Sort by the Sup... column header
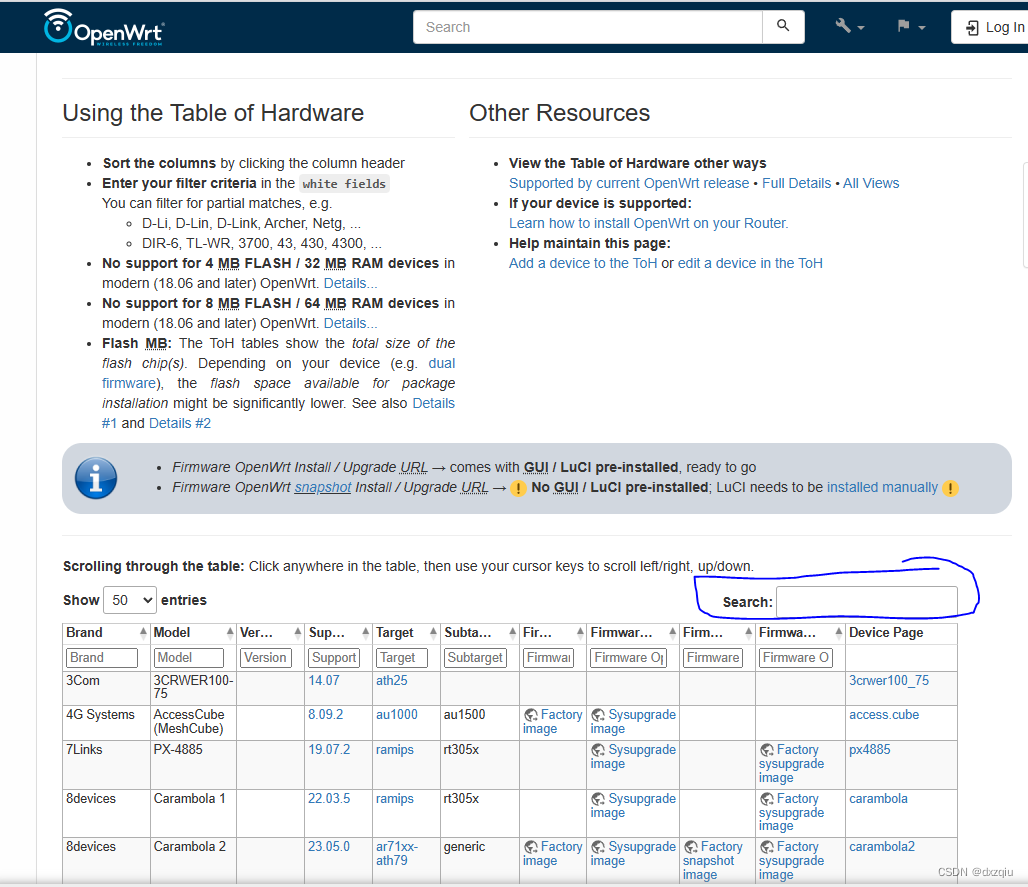 338,633
